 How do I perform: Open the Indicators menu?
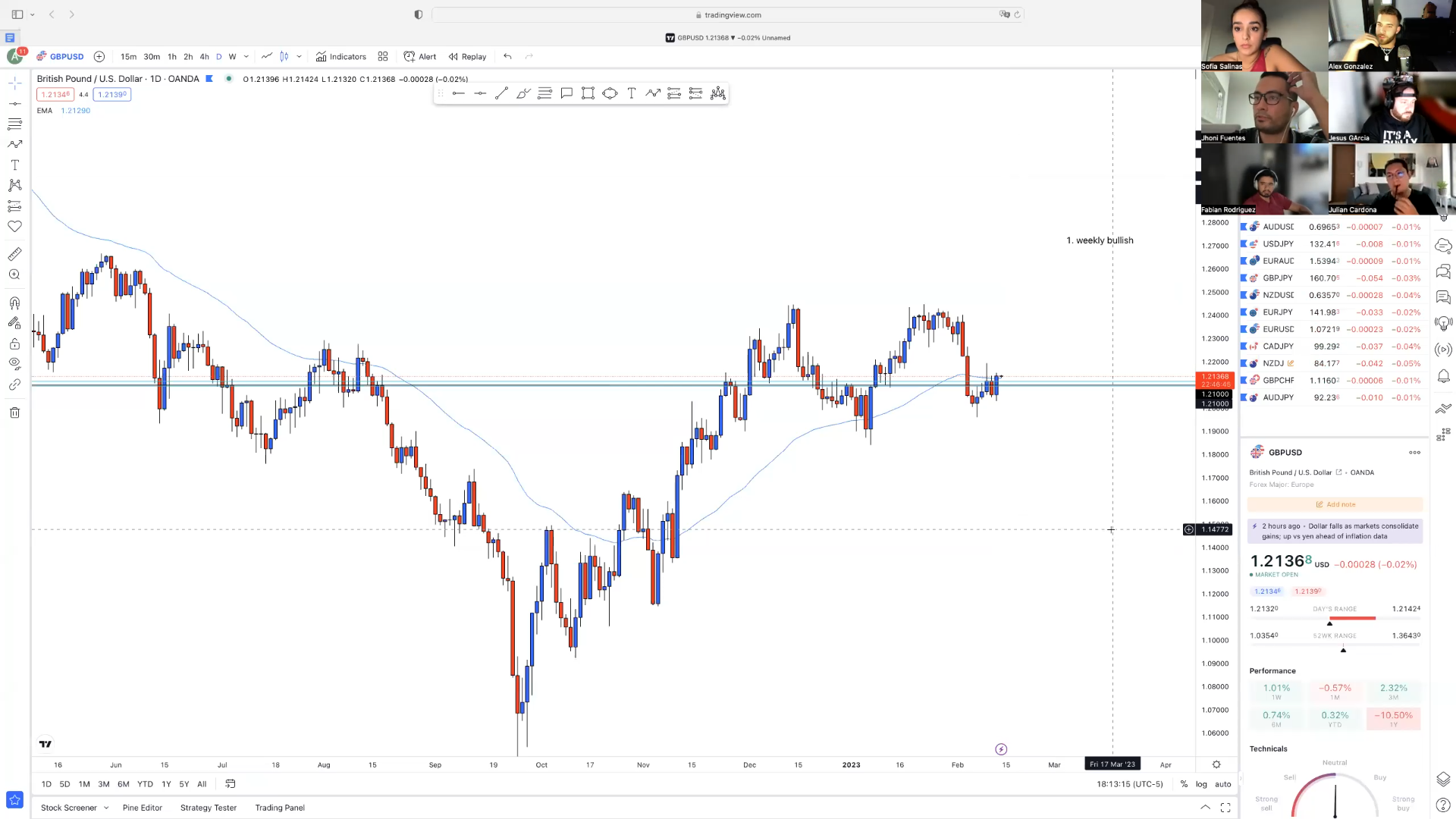(341, 56)
